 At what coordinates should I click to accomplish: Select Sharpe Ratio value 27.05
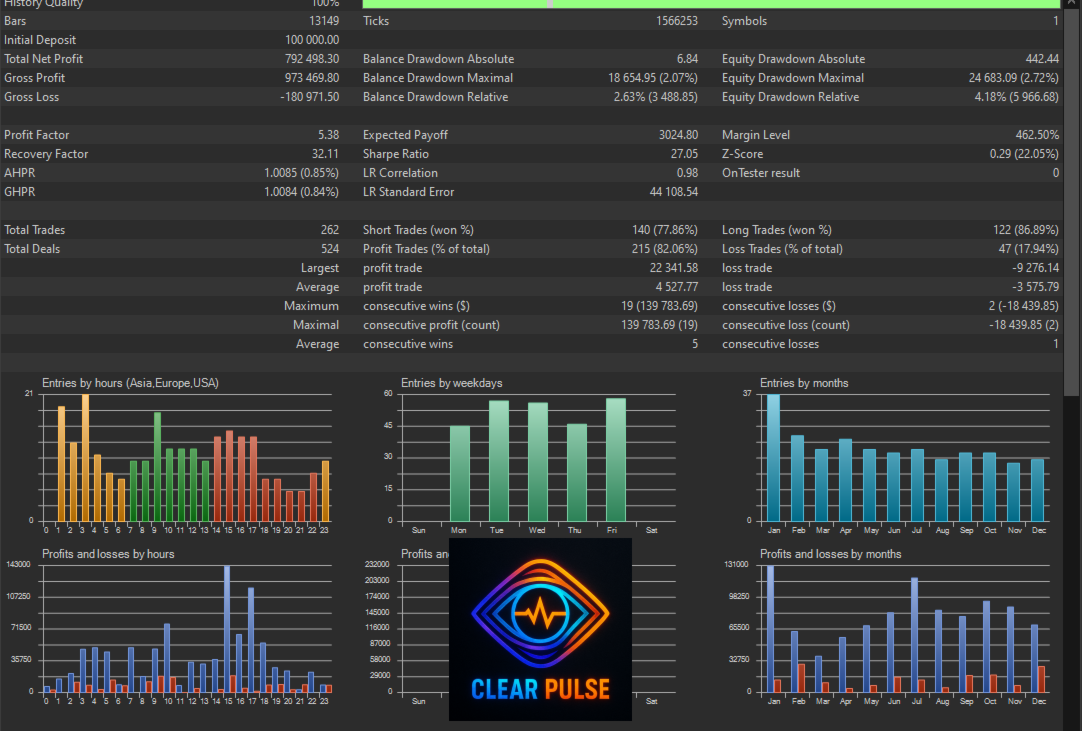point(684,154)
